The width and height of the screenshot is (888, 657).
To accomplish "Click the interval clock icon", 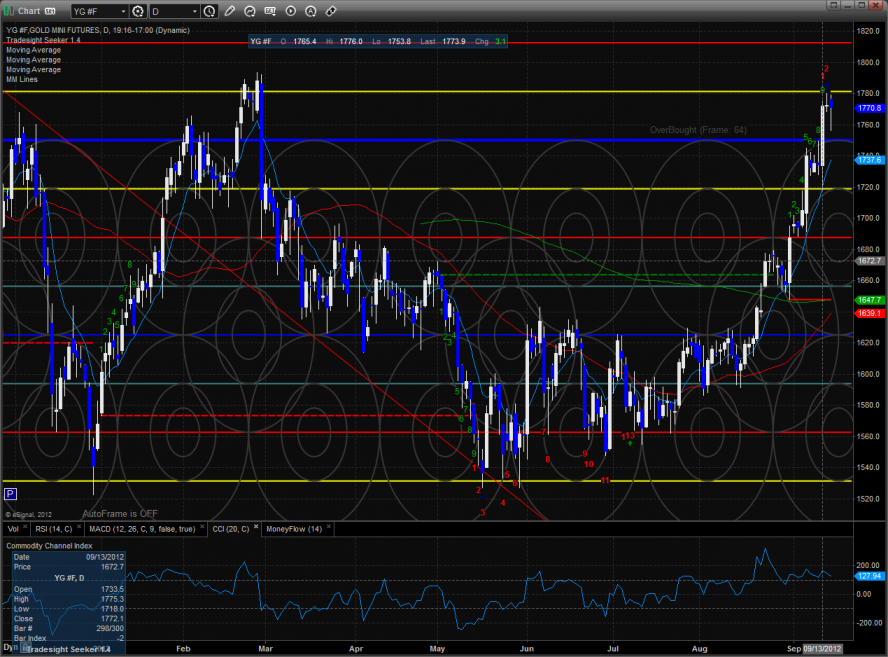I will tap(208, 11).
